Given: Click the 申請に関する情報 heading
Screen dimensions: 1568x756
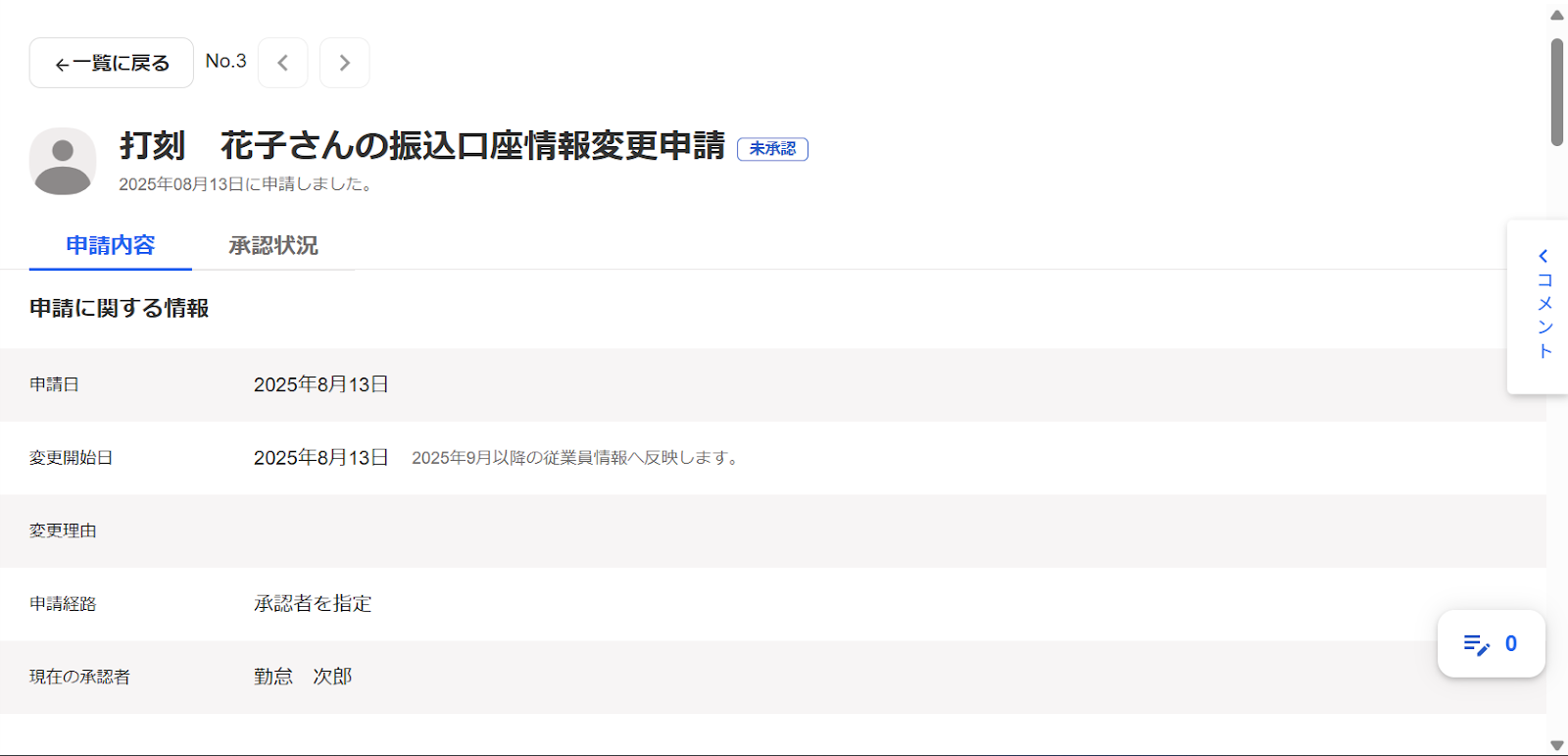Looking at the screenshot, I should coord(120,308).
